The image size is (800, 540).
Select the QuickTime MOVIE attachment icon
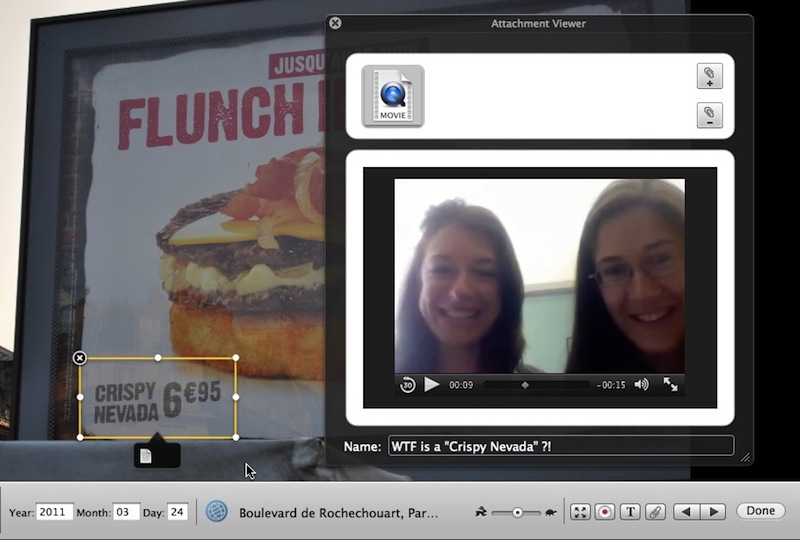tap(393, 96)
